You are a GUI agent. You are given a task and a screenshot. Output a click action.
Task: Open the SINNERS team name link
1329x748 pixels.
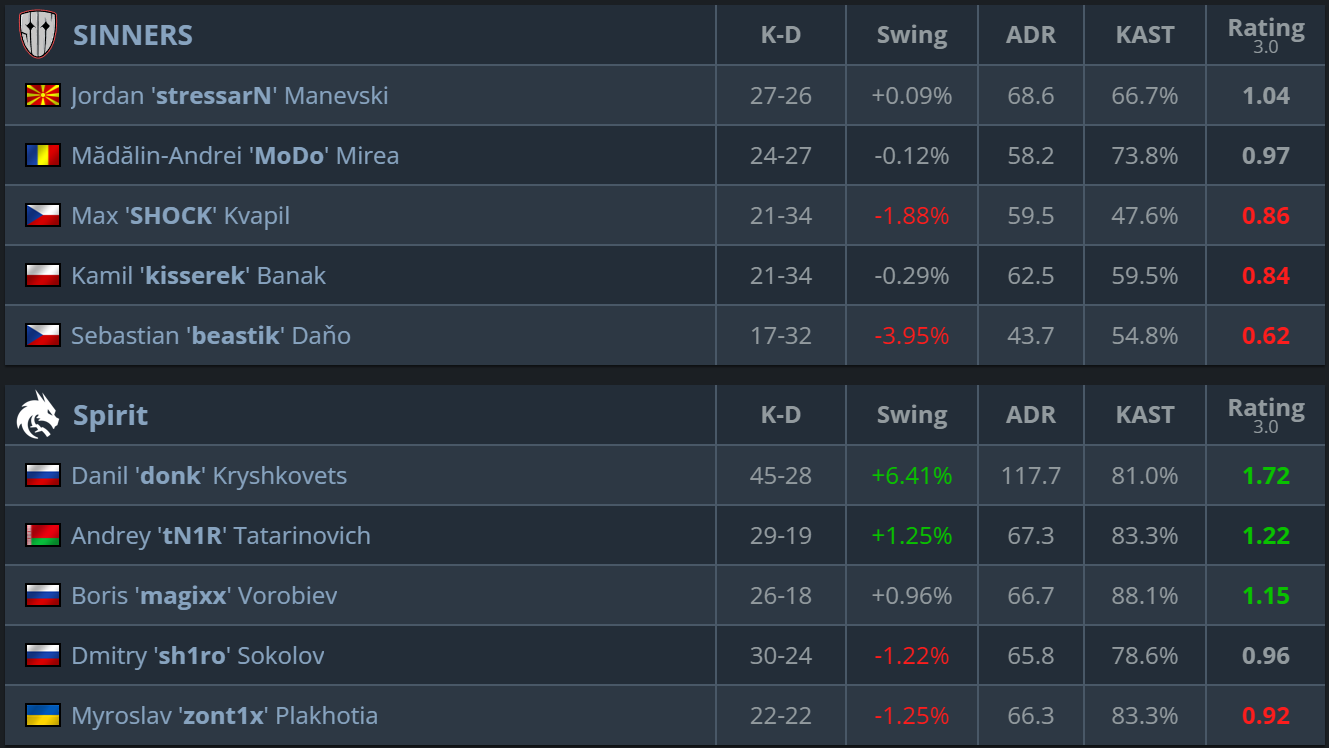point(132,35)
